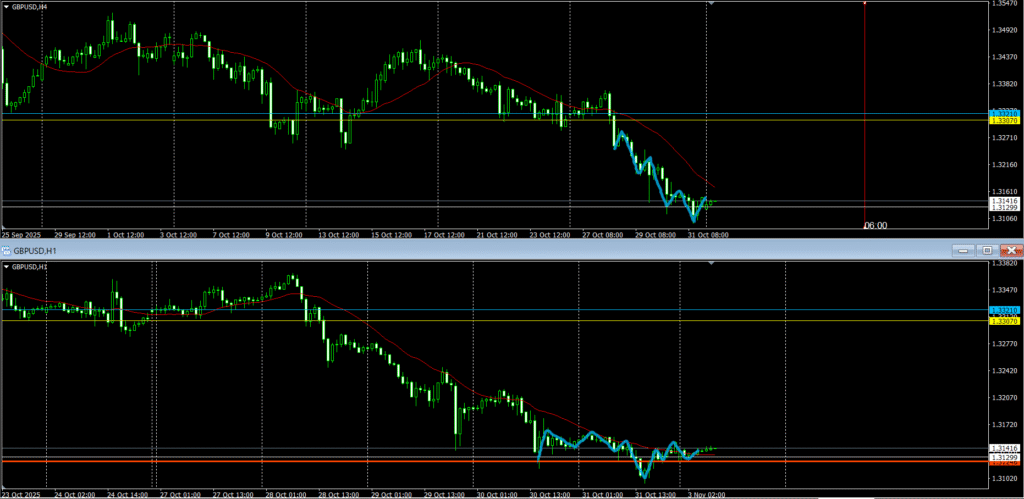Click the 3 Nov 02:00 label on H1 axis
1024x499 pixels.
pyautogui.click(x=705, y=493)
